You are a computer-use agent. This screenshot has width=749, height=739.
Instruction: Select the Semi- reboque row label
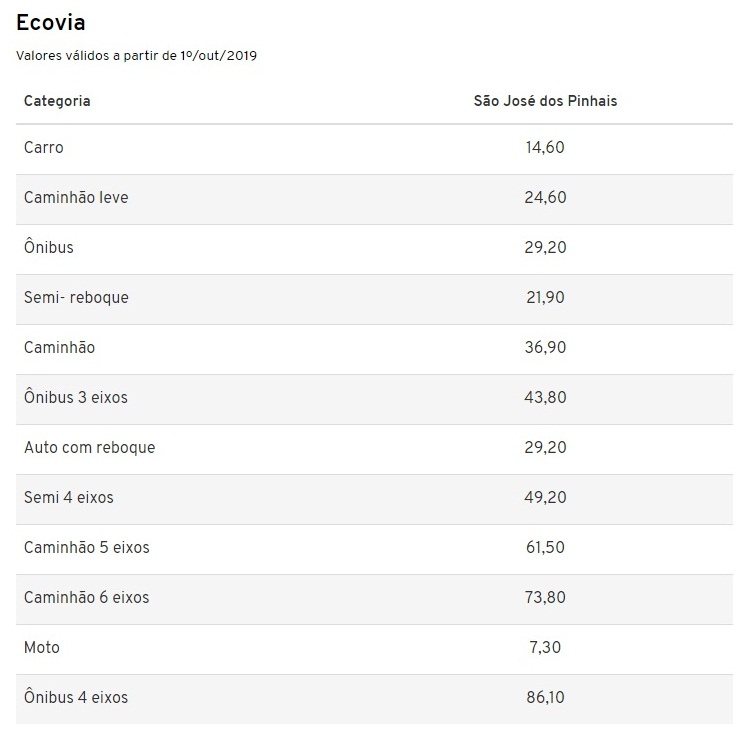click(76, 298)
